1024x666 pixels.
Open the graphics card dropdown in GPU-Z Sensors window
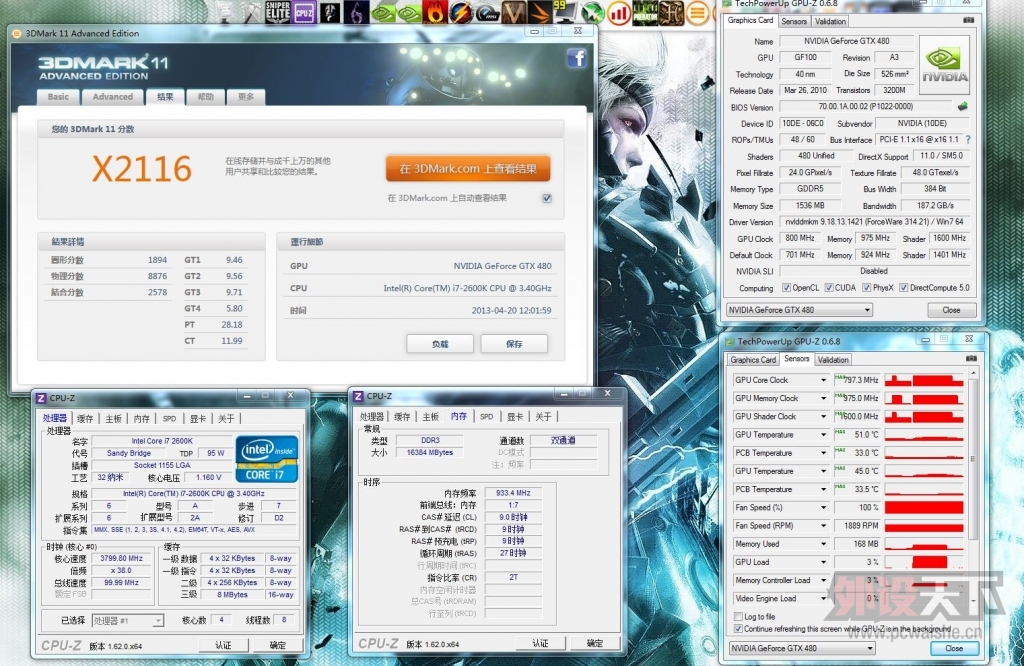coord(802,648)
